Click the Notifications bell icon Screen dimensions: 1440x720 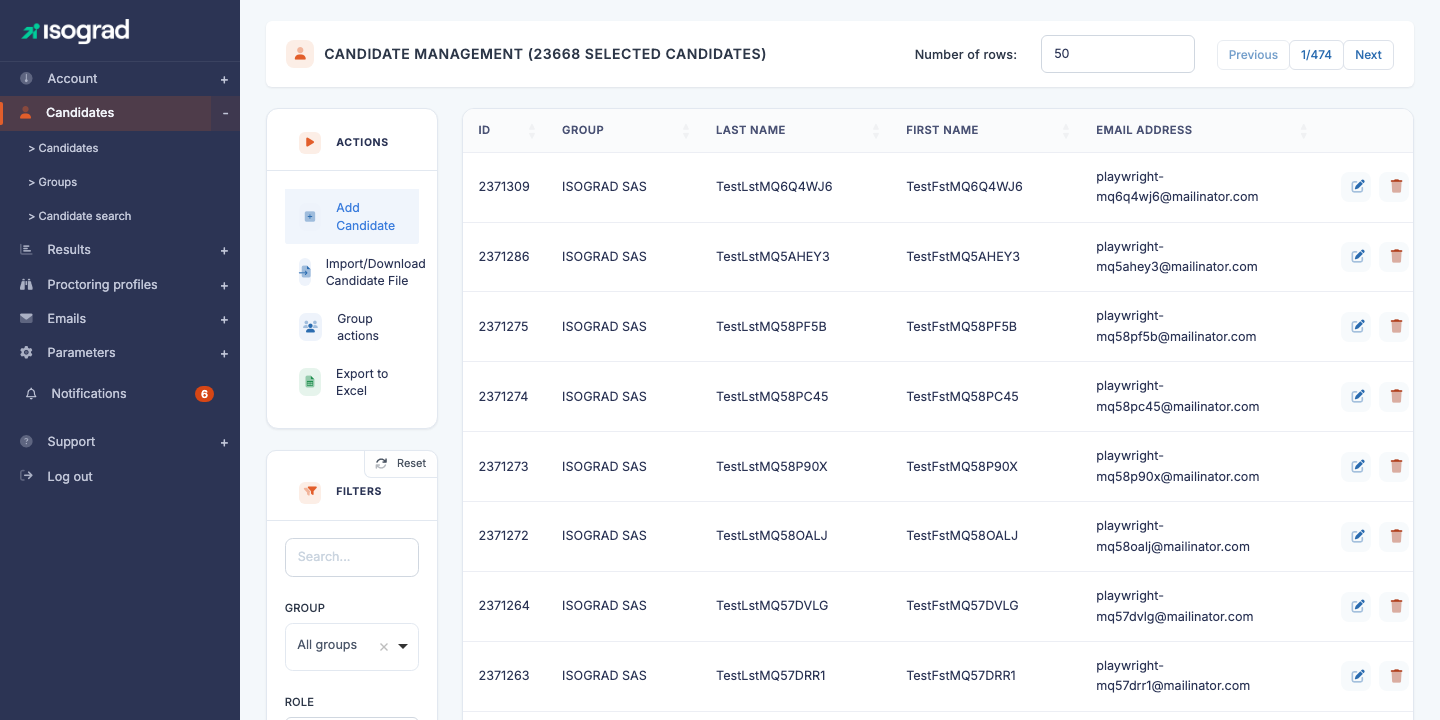(x=31, y=394)
